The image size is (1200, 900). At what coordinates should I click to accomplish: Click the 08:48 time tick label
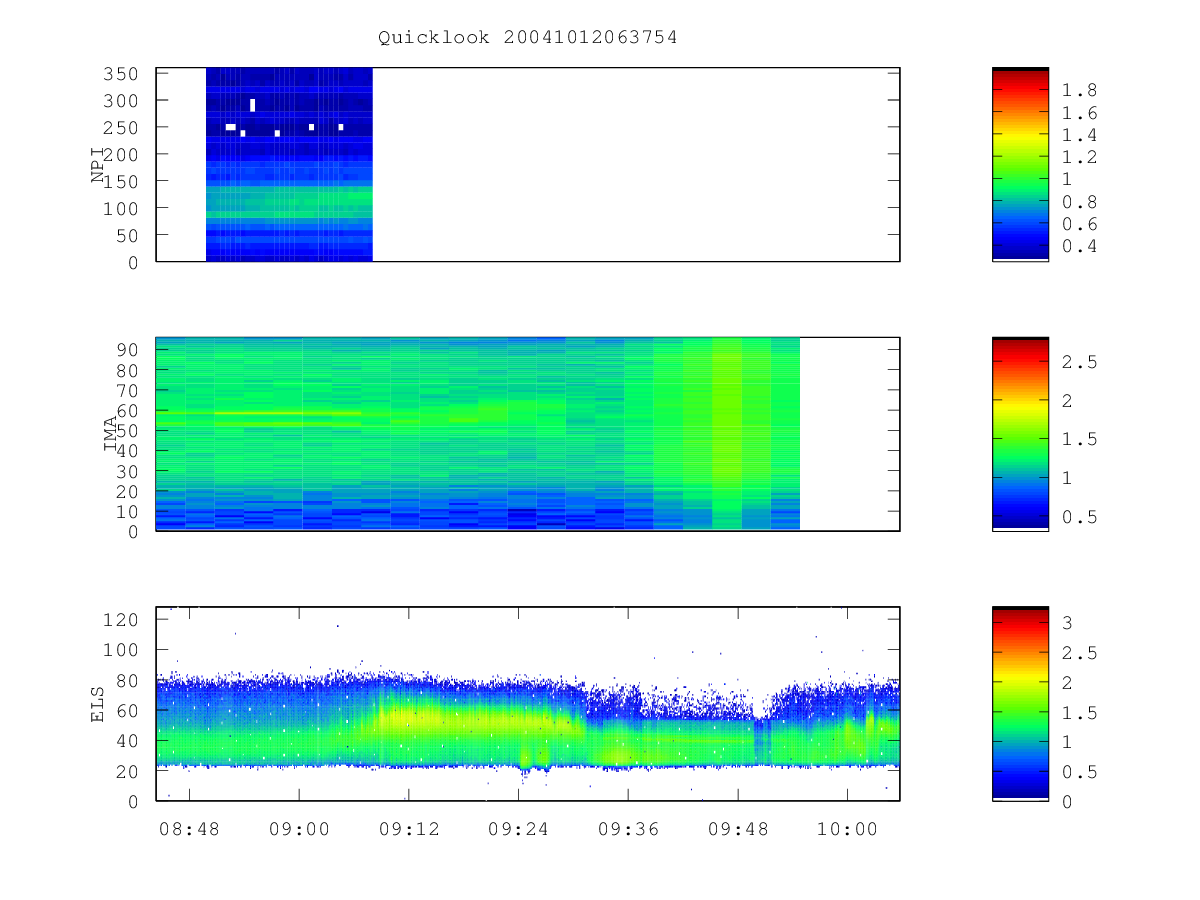click(x=189, y=830)
